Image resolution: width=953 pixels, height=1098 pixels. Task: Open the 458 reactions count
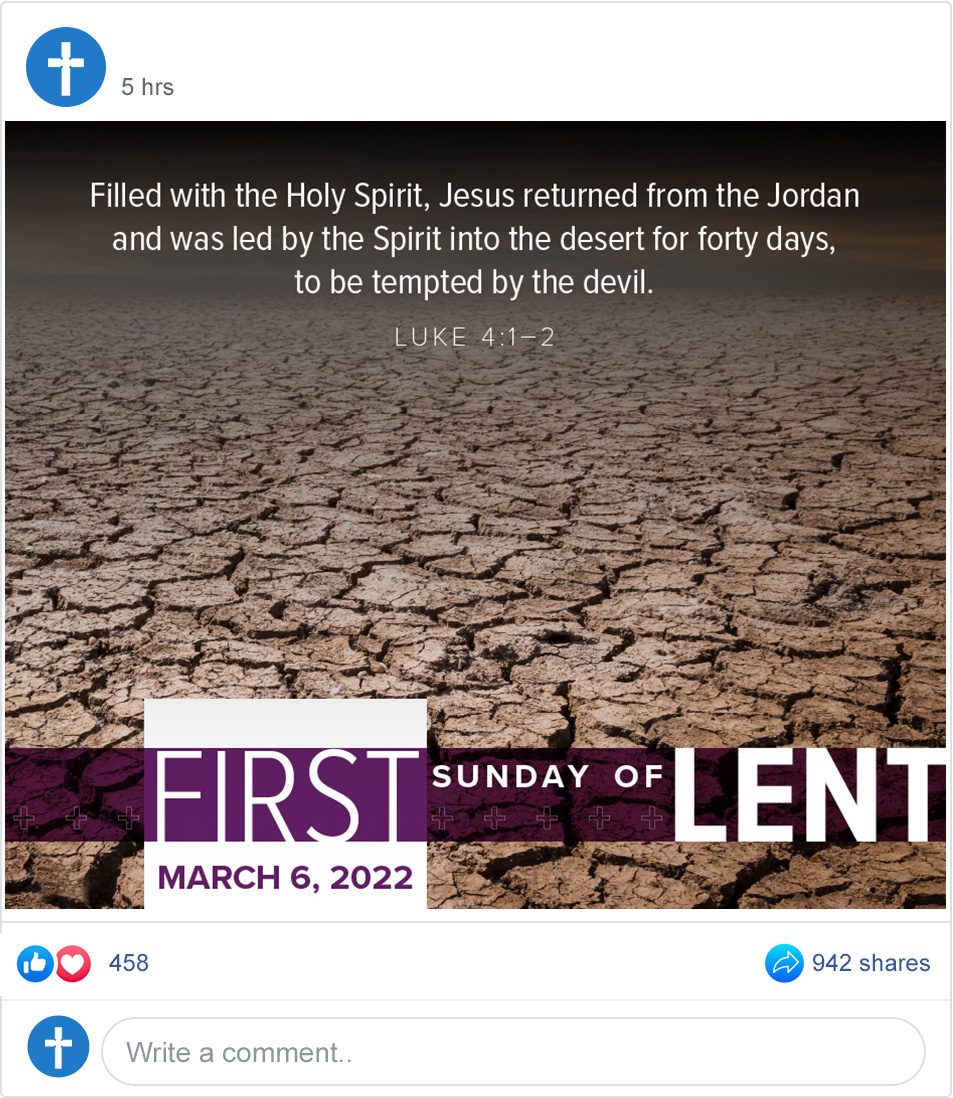coord(128,963)
